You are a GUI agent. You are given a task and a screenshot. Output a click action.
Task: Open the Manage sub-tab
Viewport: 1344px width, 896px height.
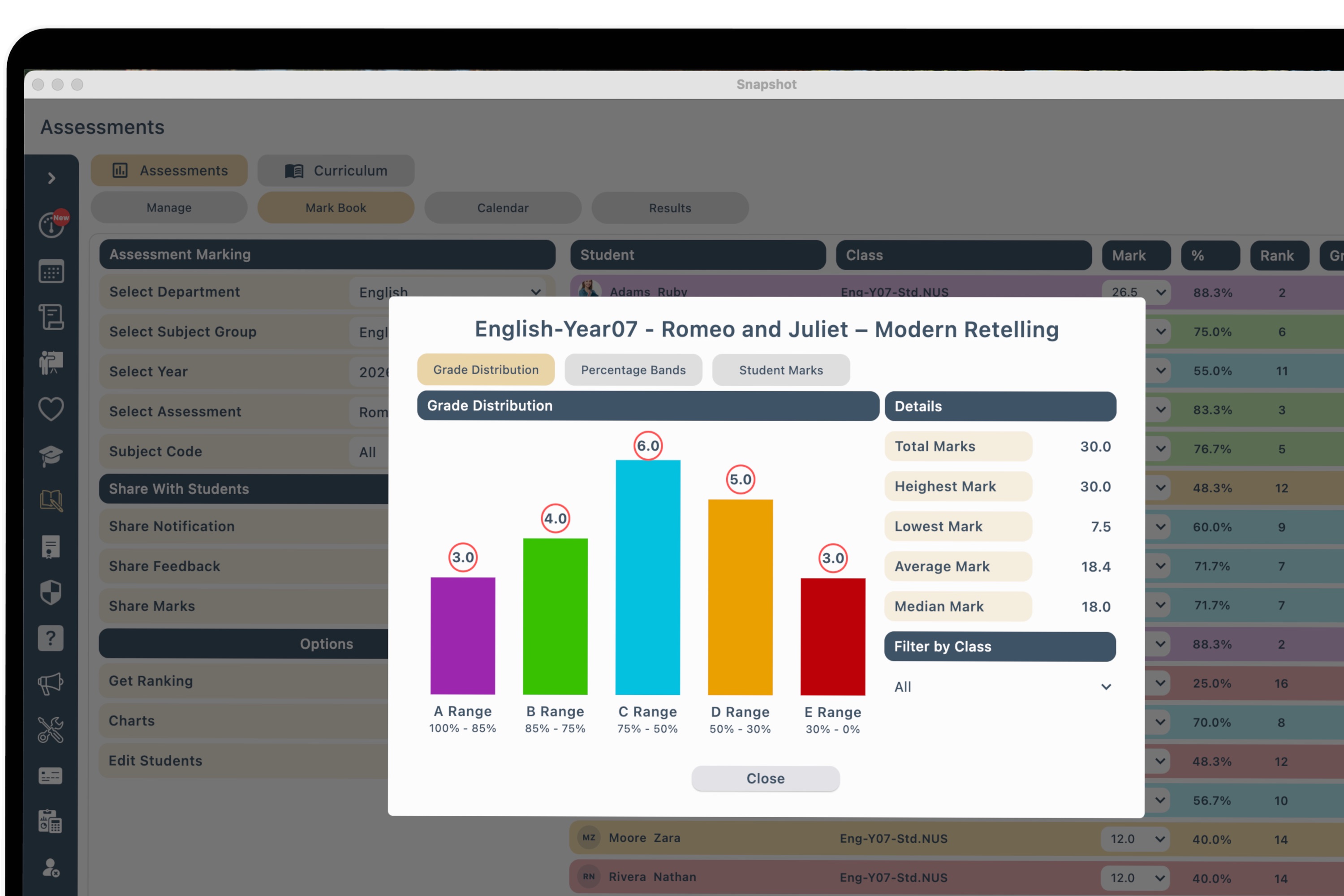point(169,208)
